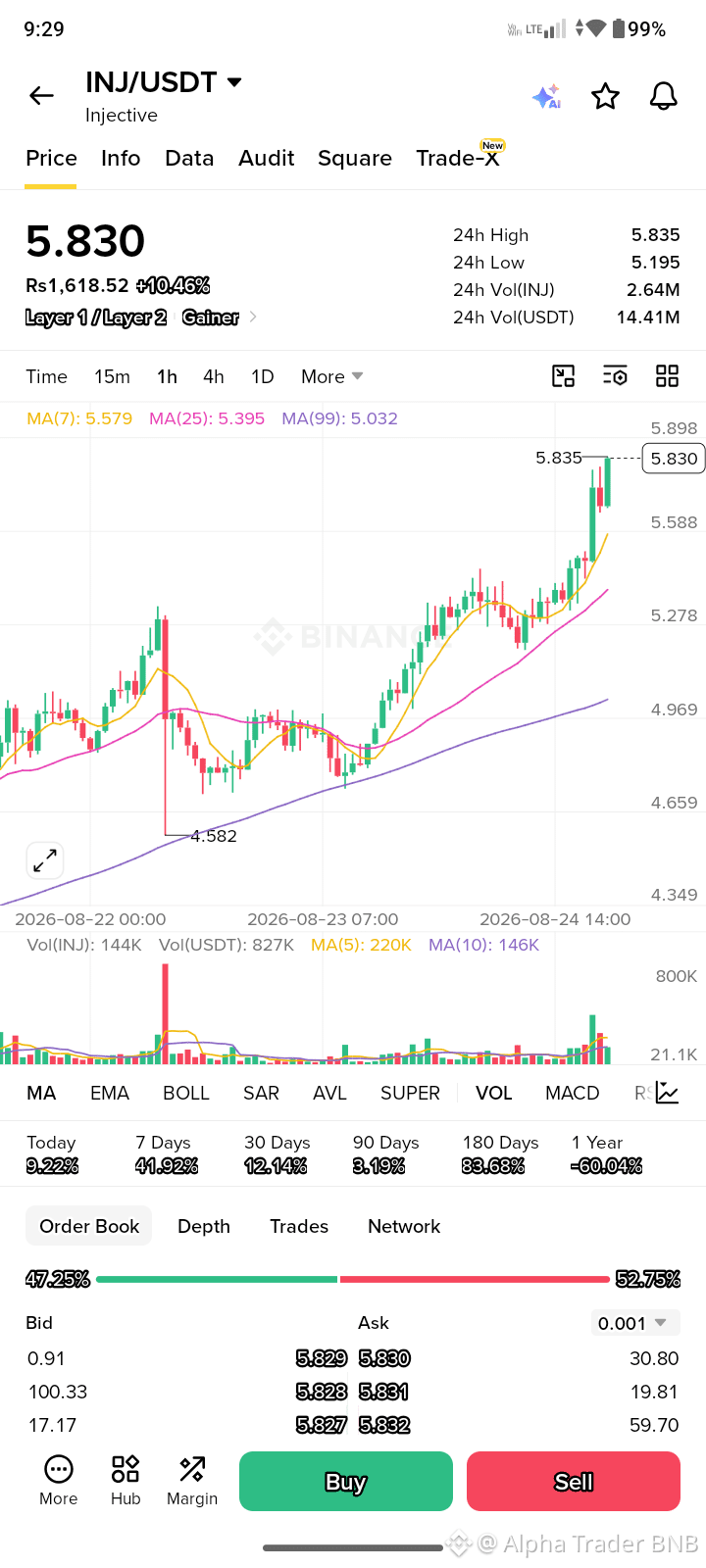The width and height of the screenshot is (706, 1568).
Task: Tap the 5.830 current price label on chart
Action: [x=674, y=459]
